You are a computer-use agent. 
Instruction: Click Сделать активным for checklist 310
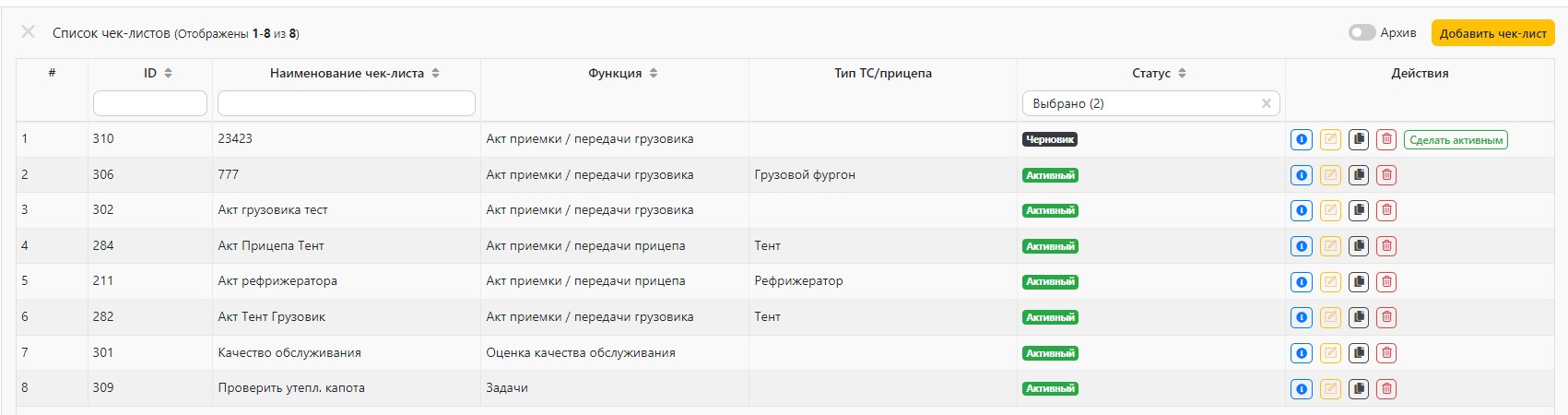1456,140
